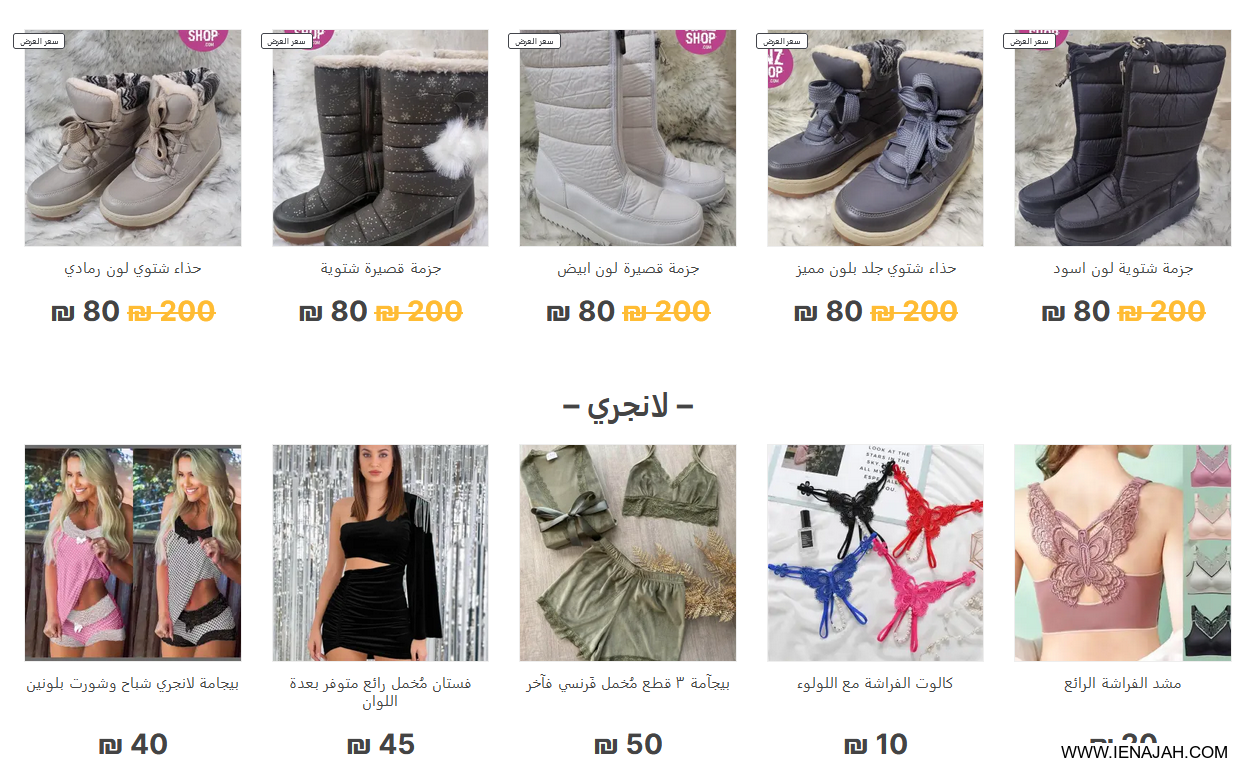Open the 'حذاء شتوي جلد بلون مميز' link
The height and width of the screenshot is (772, 1244).
[876, 269]
